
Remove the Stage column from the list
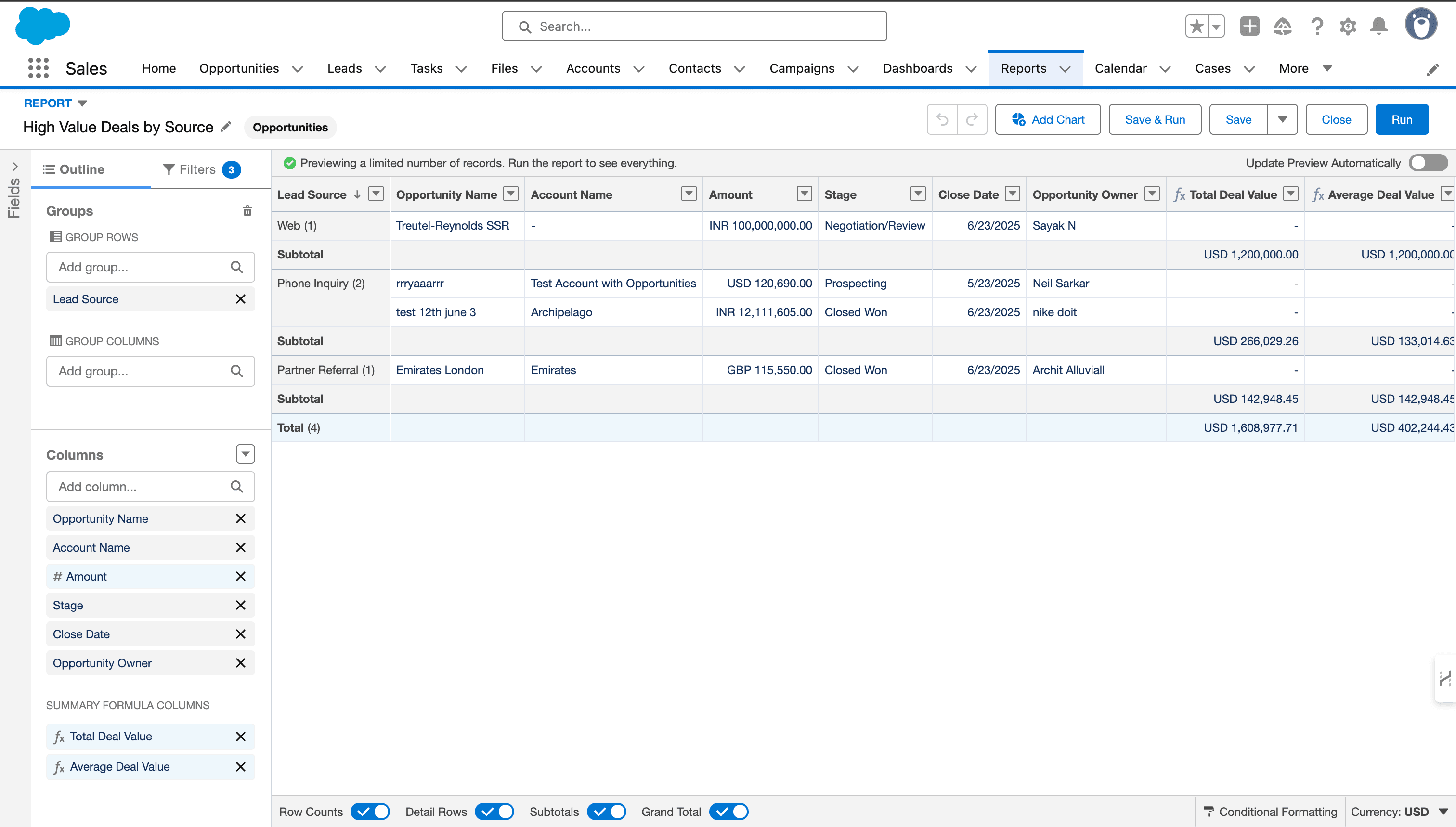240,606
